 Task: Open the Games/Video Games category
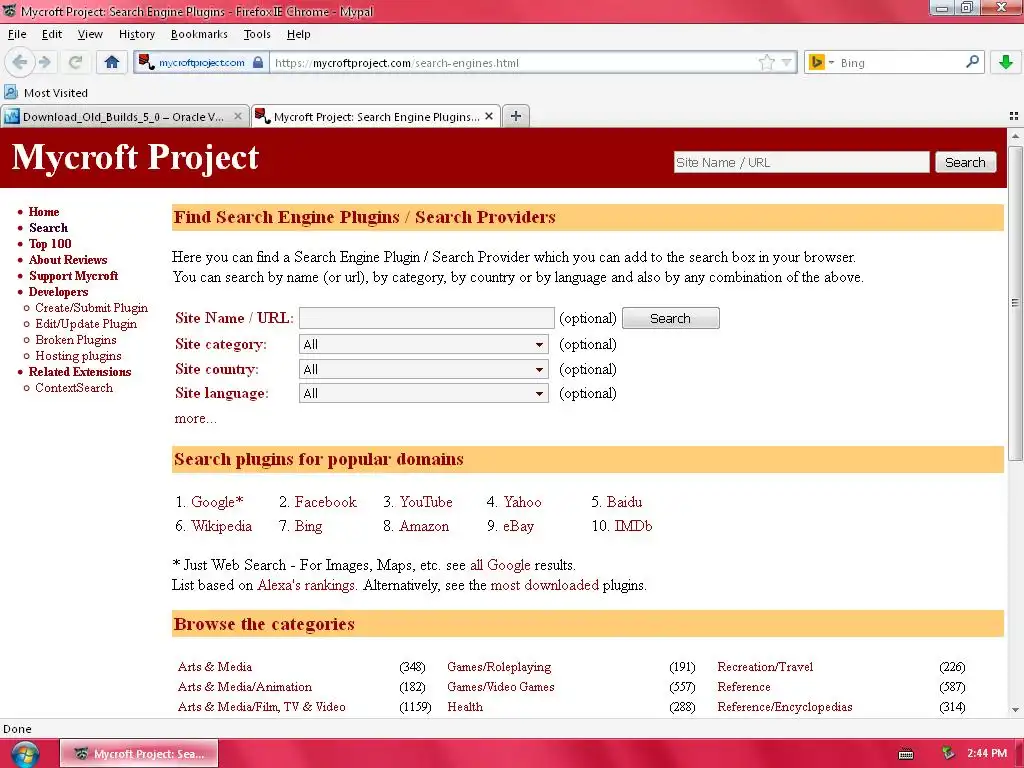tap(501, 687)
